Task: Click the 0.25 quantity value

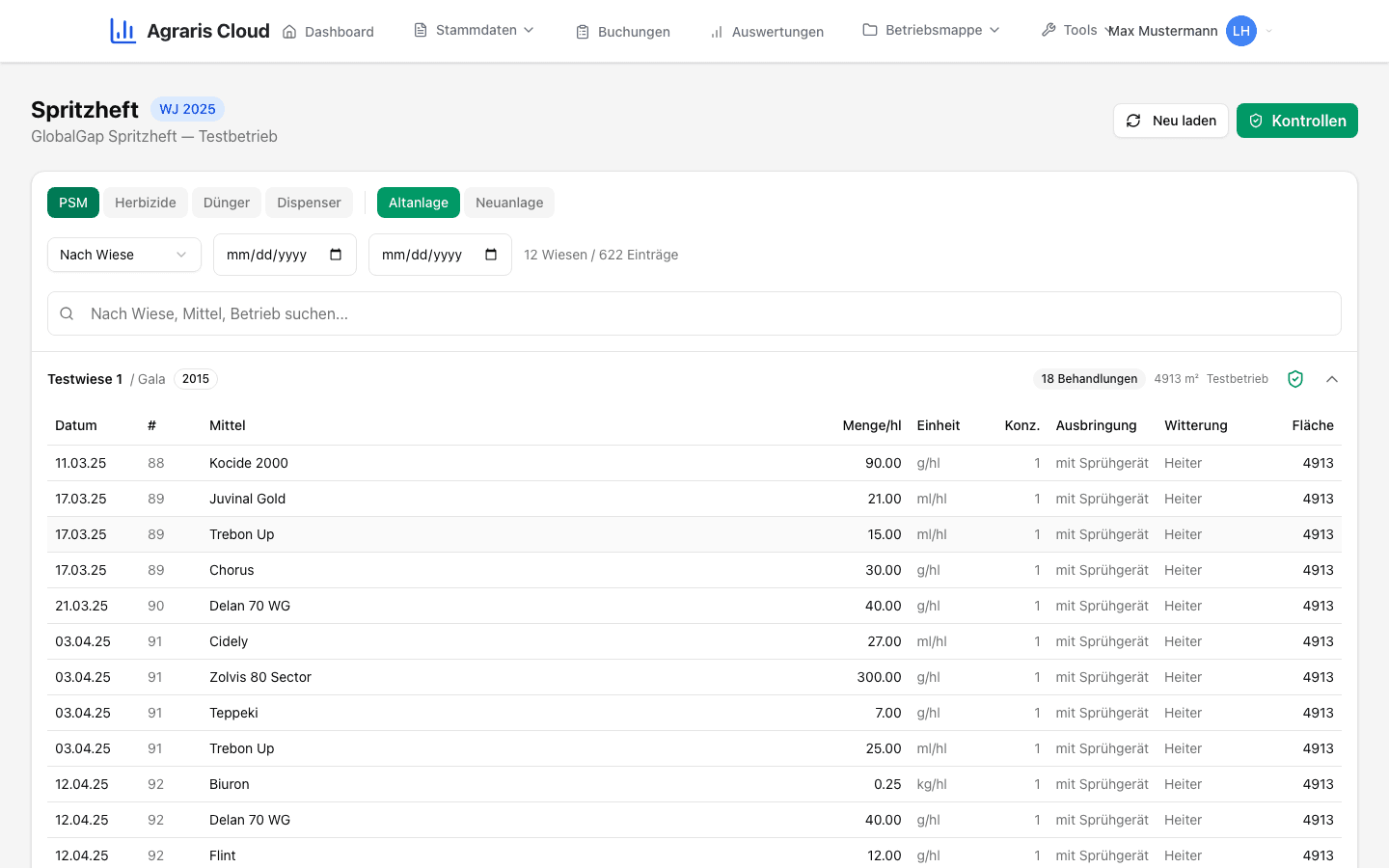Action: tap(887, 784)
